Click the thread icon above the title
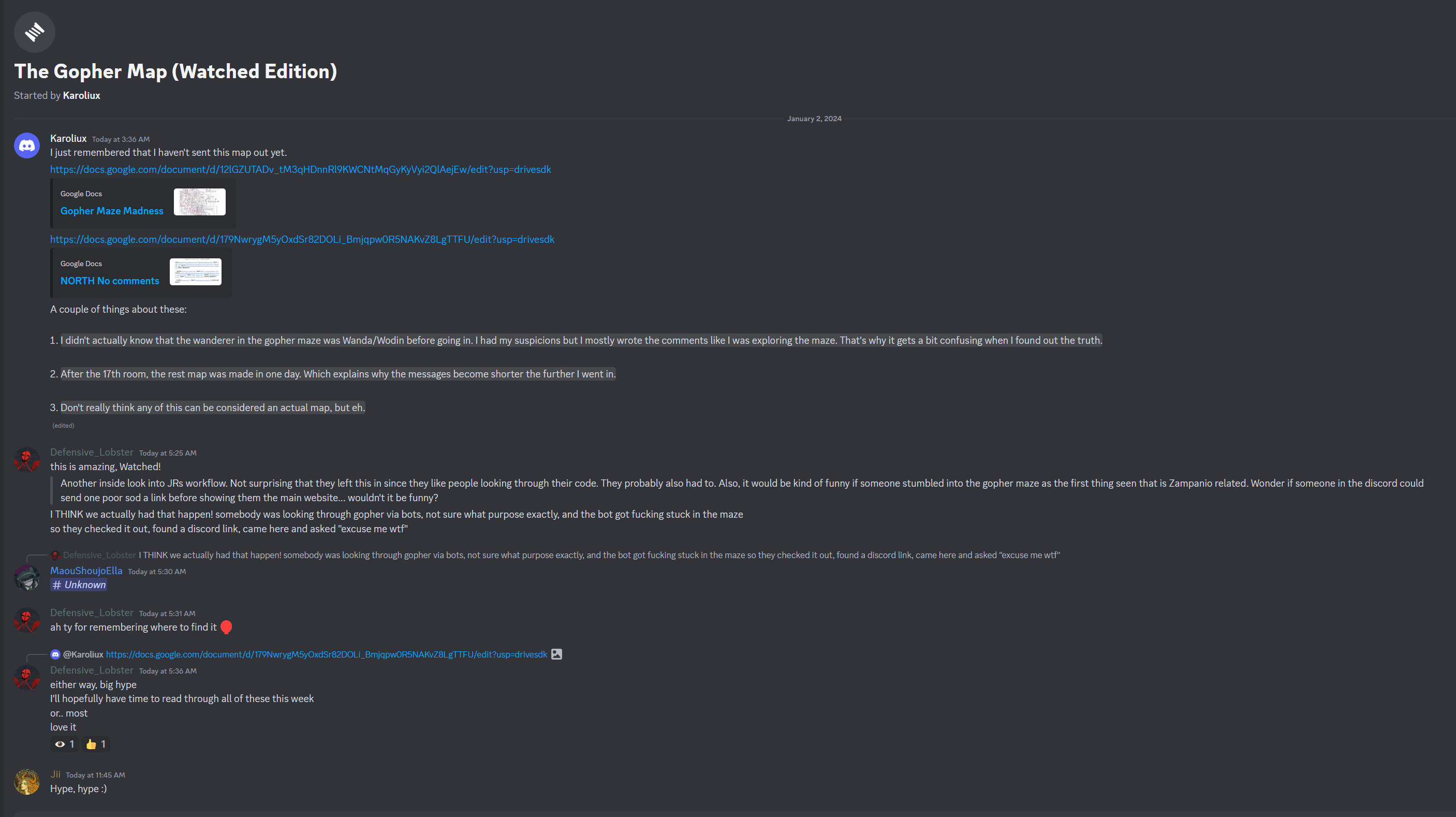 pyautogui.click(x=35, y=32)
